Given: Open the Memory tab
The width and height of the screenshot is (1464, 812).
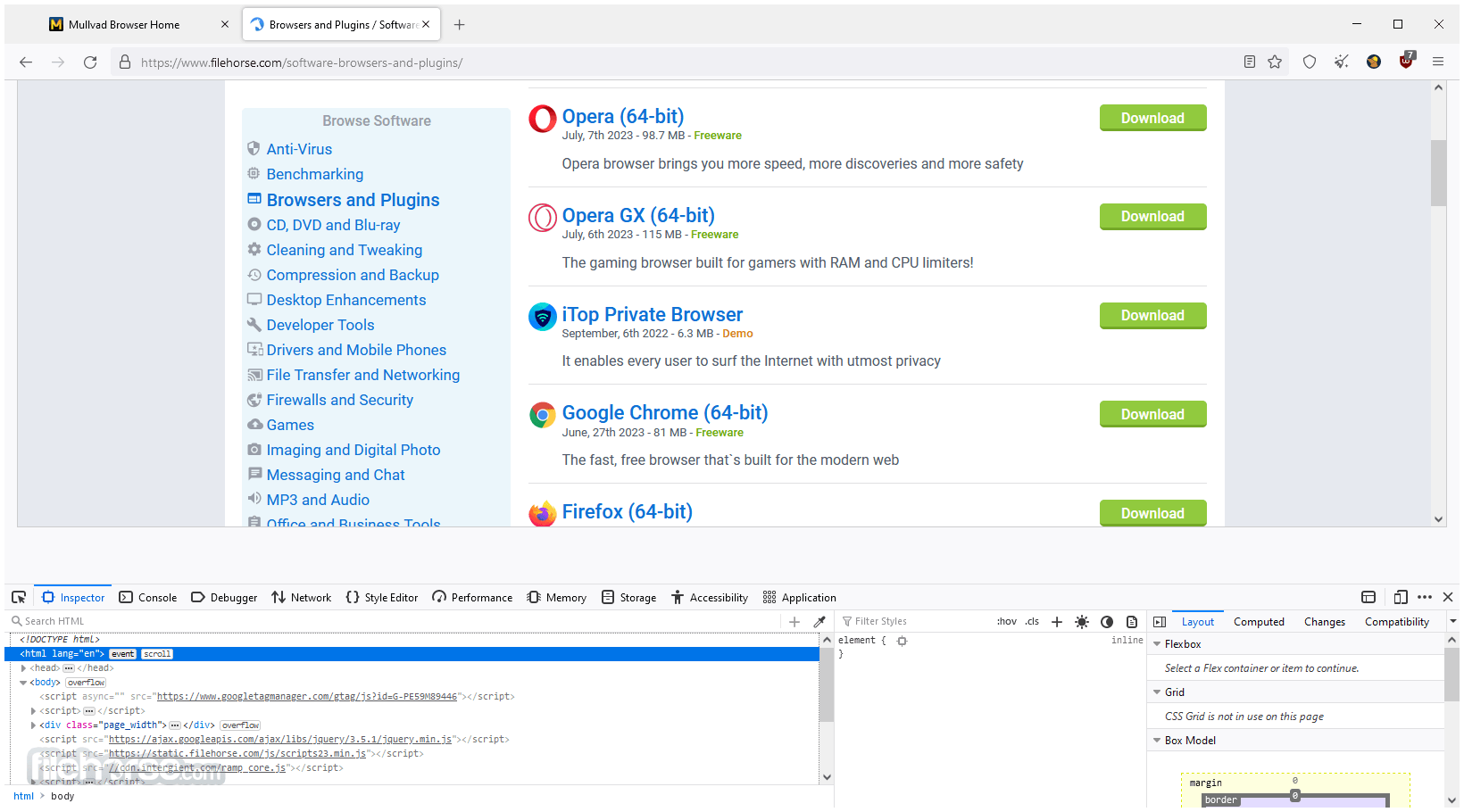Looking at the screenshot, I should click(557, 598).
